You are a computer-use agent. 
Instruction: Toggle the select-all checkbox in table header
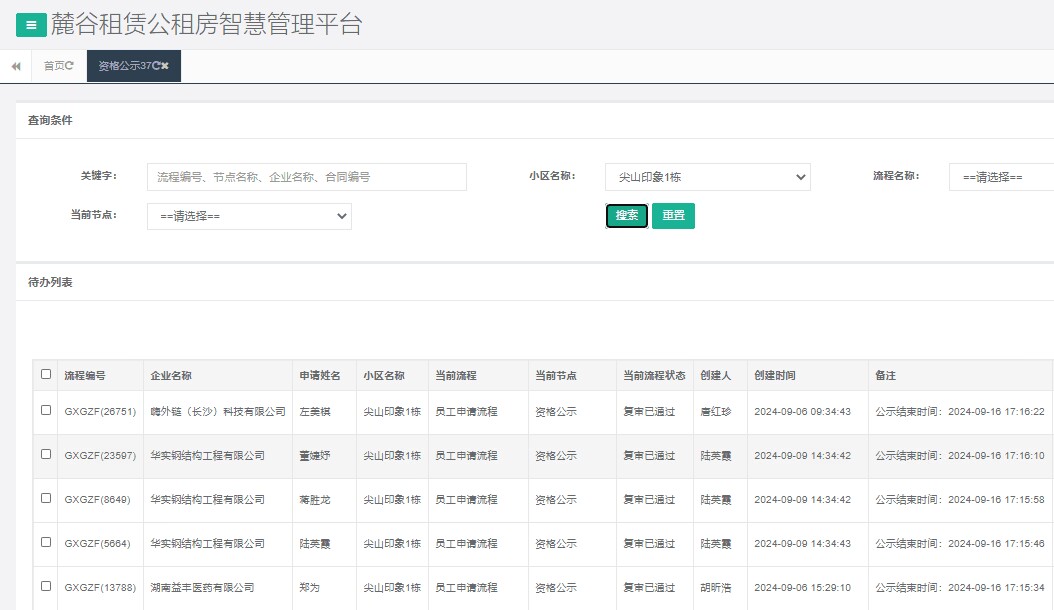point(45,374)
